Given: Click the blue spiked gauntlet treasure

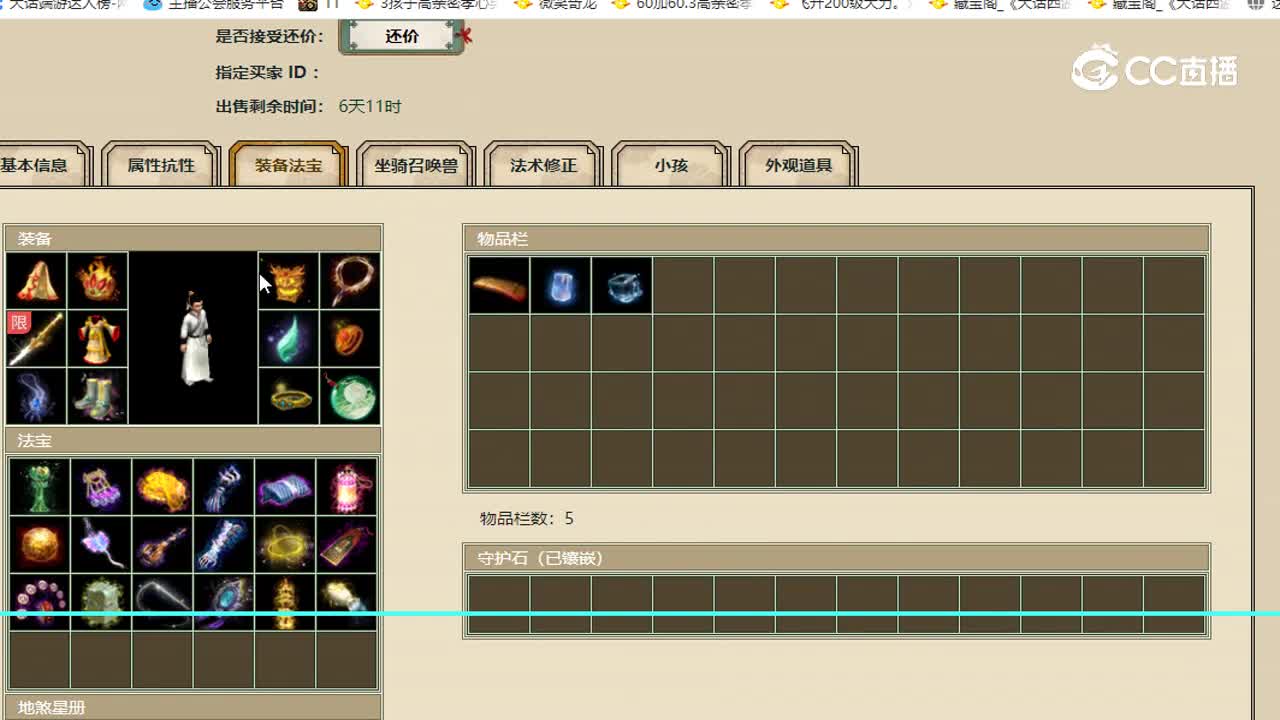Looking at the screenshot, I should coord(224,545).
